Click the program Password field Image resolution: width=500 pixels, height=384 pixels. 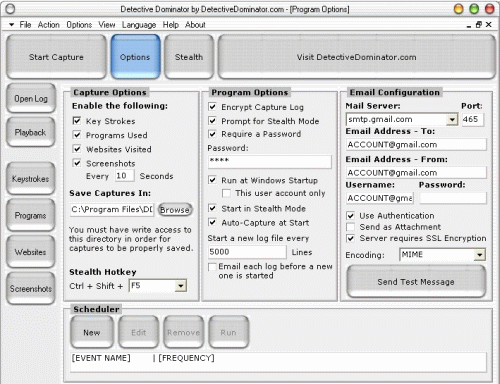pyautogui.click(x=270, y=161)
